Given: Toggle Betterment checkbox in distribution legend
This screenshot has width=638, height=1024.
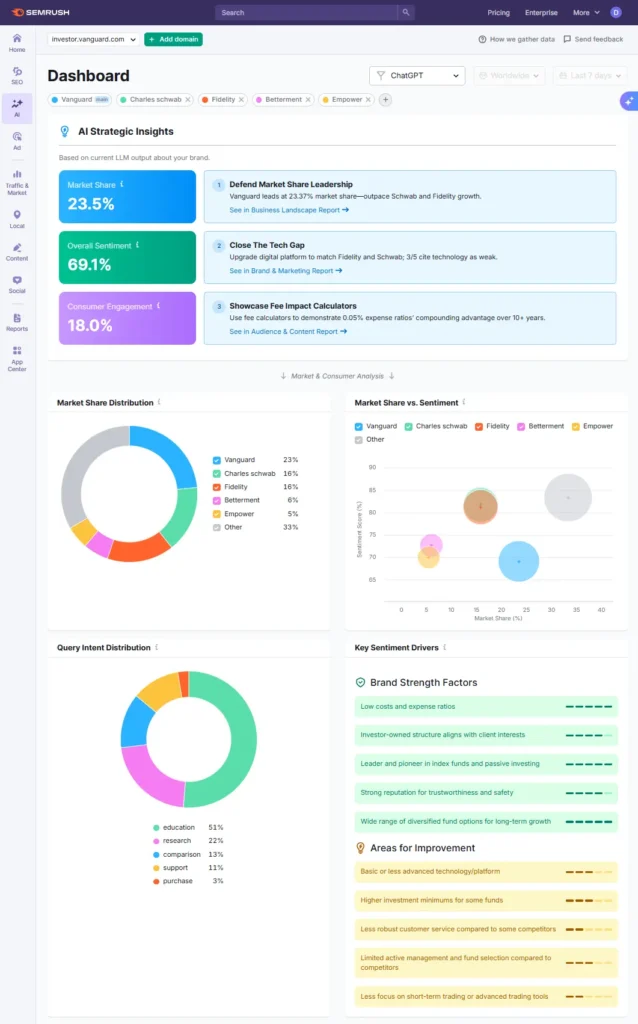Looking at the screenshot, I should tap(217, 500).
